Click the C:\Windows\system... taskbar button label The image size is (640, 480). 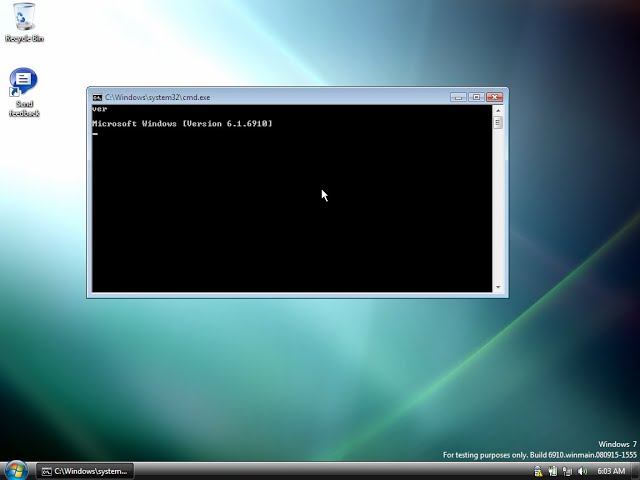pyautogui.click(x=91, y=471)
